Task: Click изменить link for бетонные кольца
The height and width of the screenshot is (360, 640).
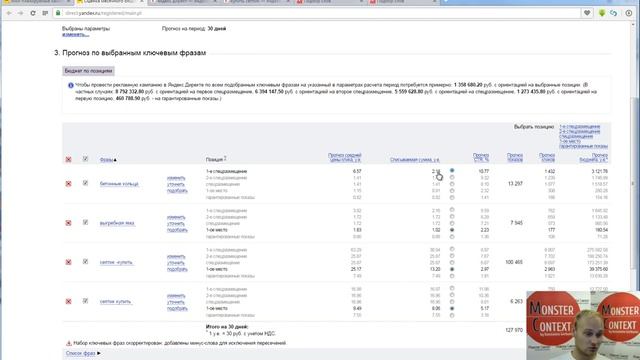Action: point(176,178)
